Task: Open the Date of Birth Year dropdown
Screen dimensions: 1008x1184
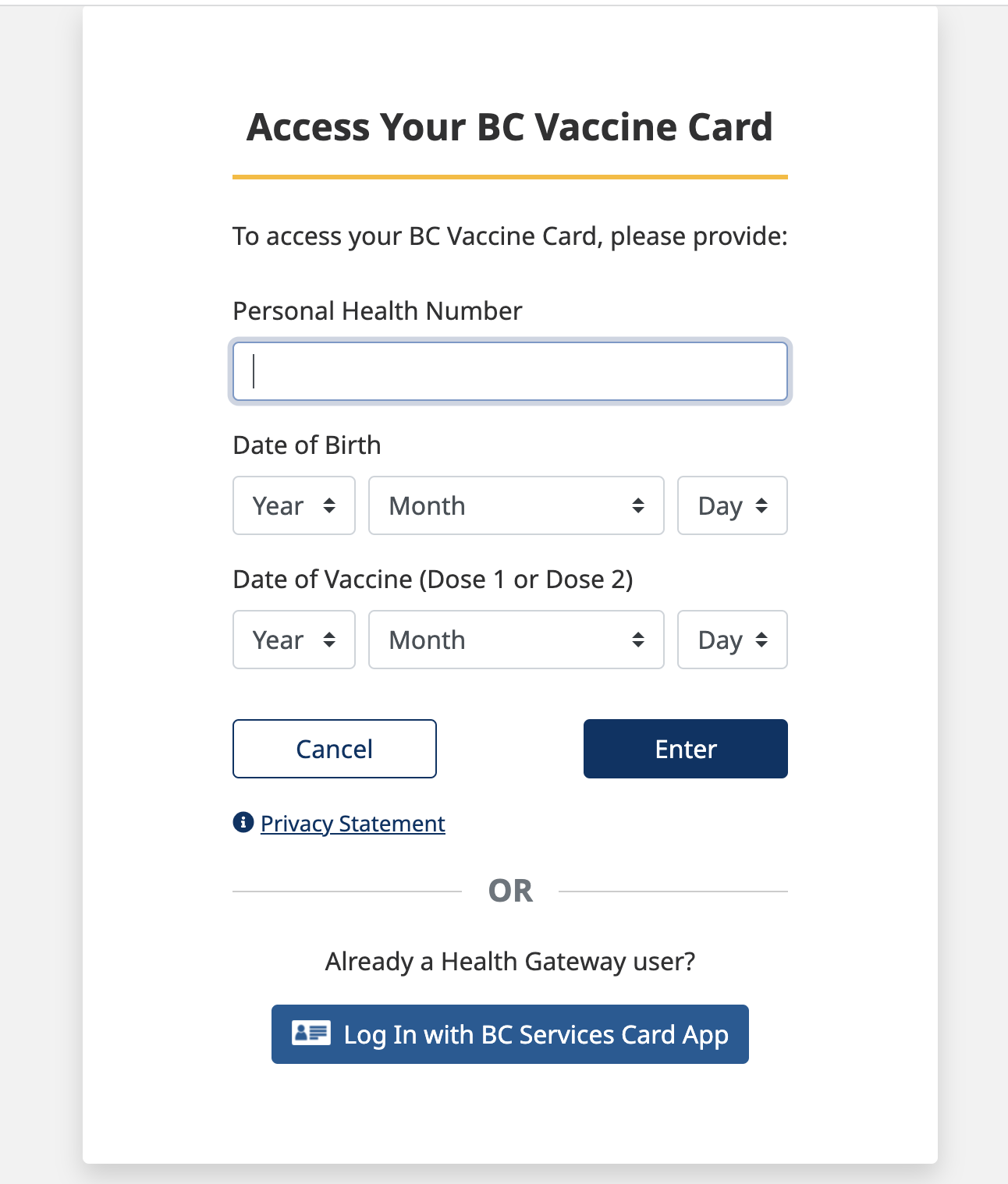Action: tap(294, 505)
